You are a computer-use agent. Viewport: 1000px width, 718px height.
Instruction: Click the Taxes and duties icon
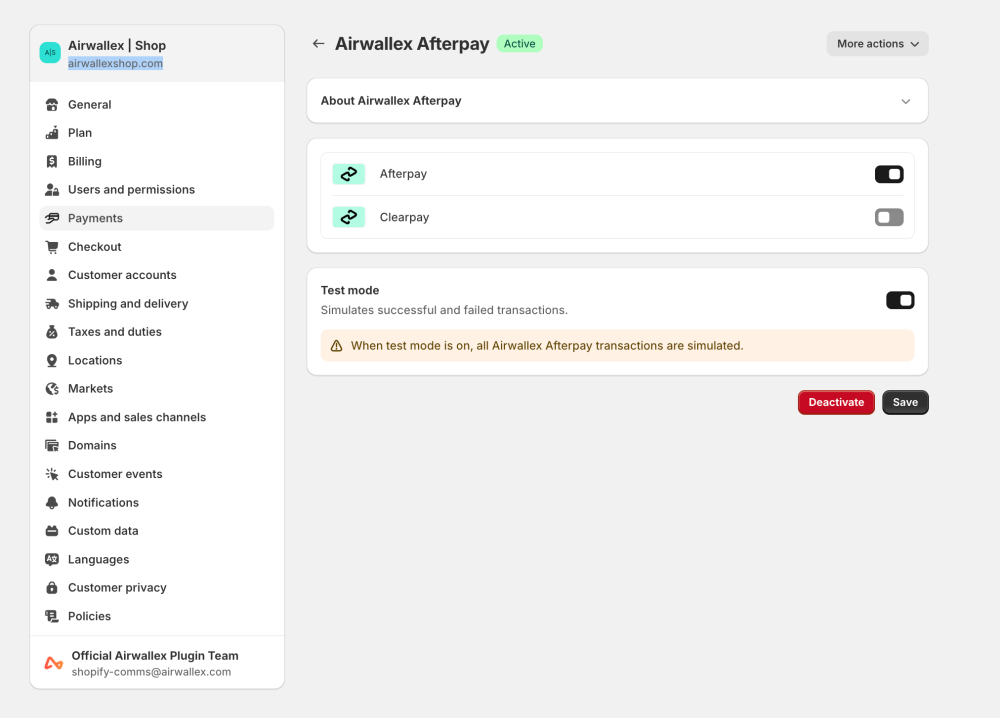51,331
